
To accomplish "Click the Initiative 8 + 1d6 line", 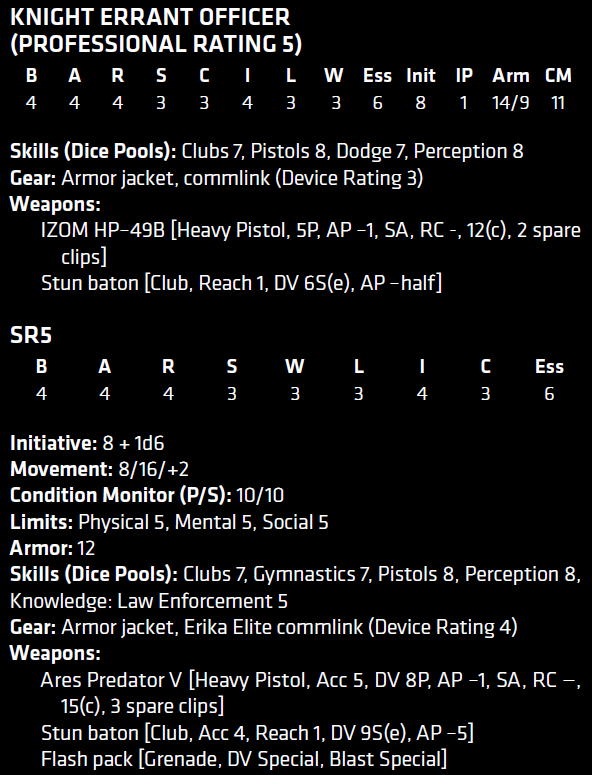I will (87, 443).
